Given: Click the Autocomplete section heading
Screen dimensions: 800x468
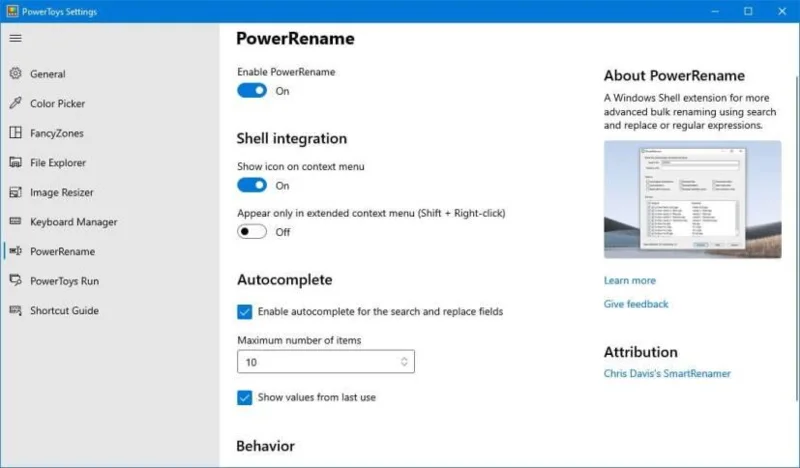Looking at the screenshot, I should coord(285,280).
